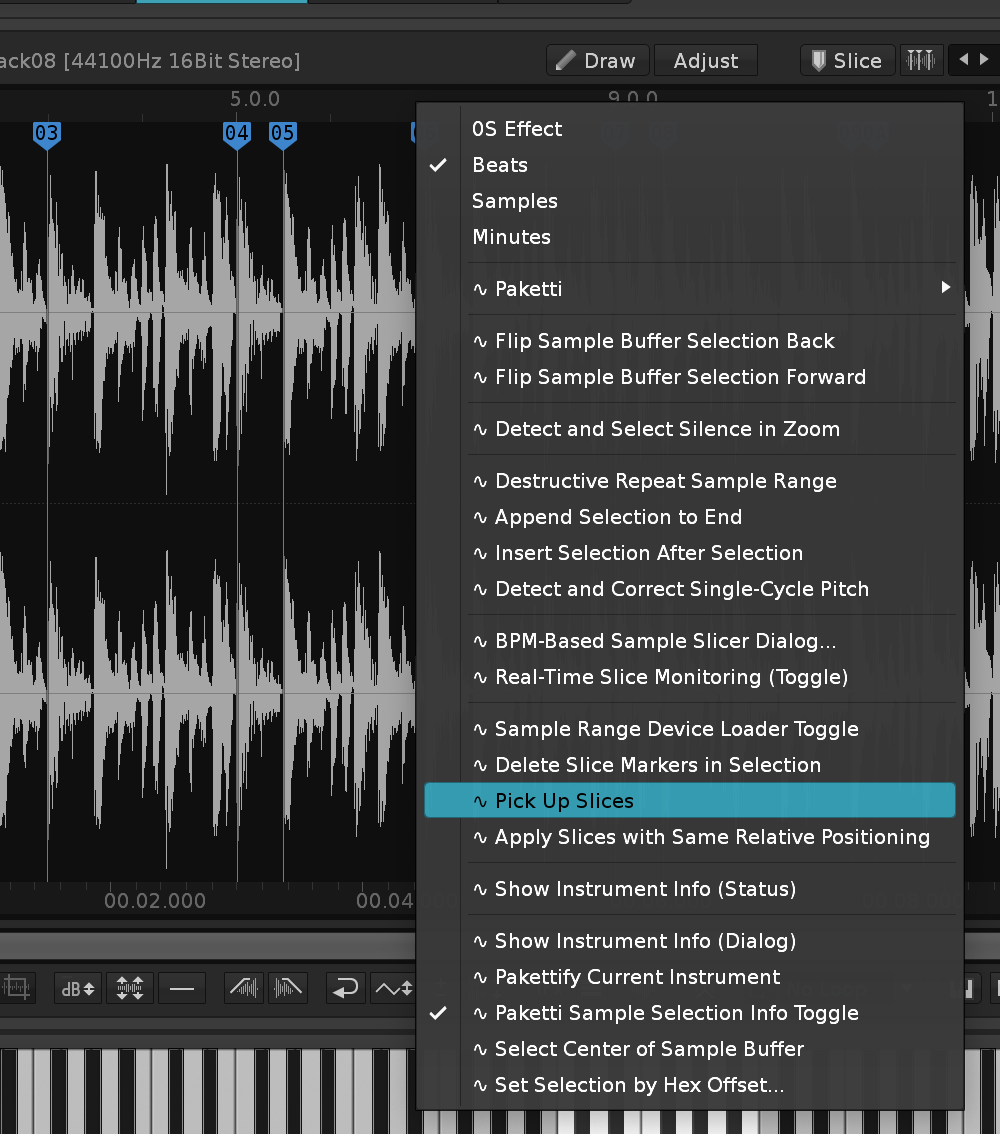Switch ruler unit to Samples
The height and width of the screenshot is (1134, 1000).
[x=514, y=201]
